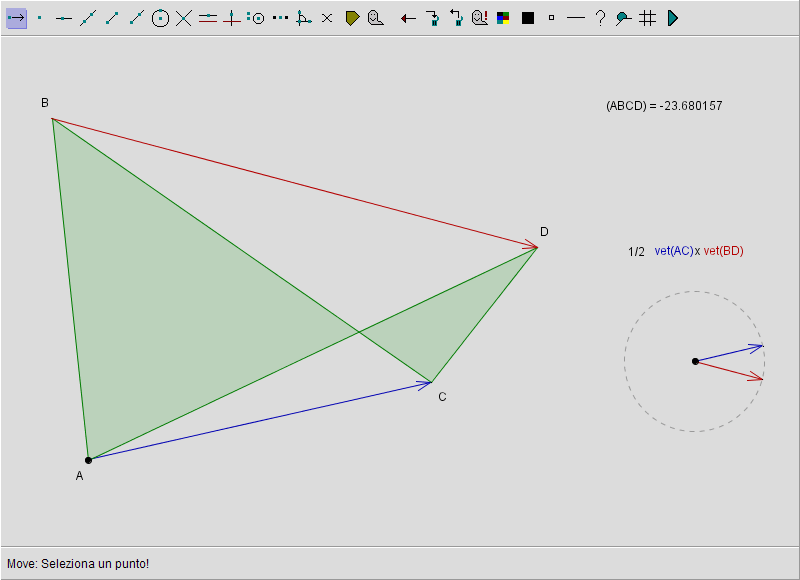Select the single Point tool
Viewport: 800px width, 580px height.
point(39,18)
